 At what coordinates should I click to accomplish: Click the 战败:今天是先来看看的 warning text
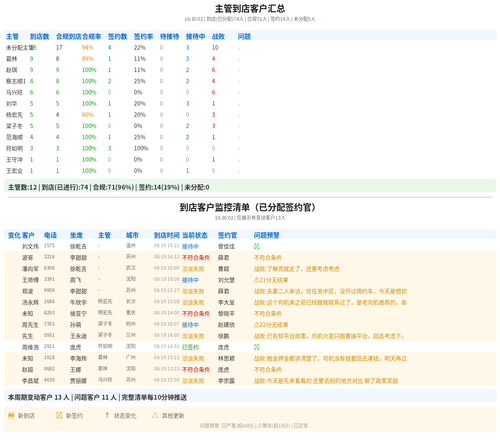pyautogui.click(x=326, y=381)
